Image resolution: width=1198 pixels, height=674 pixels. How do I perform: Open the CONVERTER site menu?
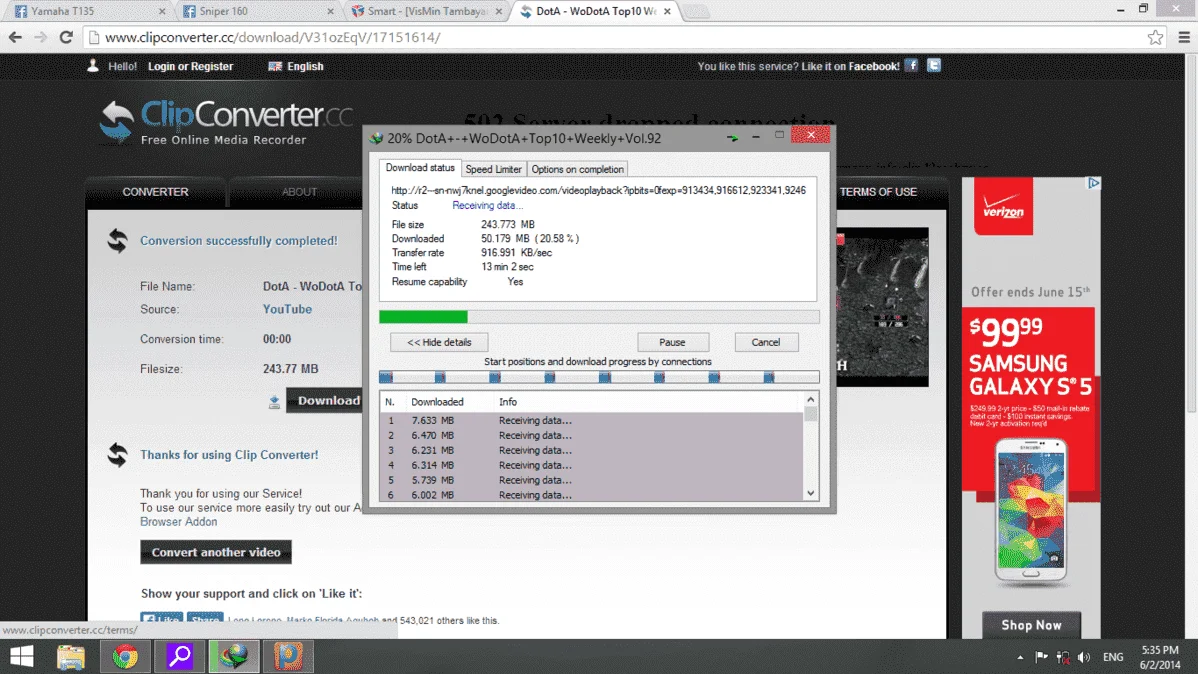(155, 192)
